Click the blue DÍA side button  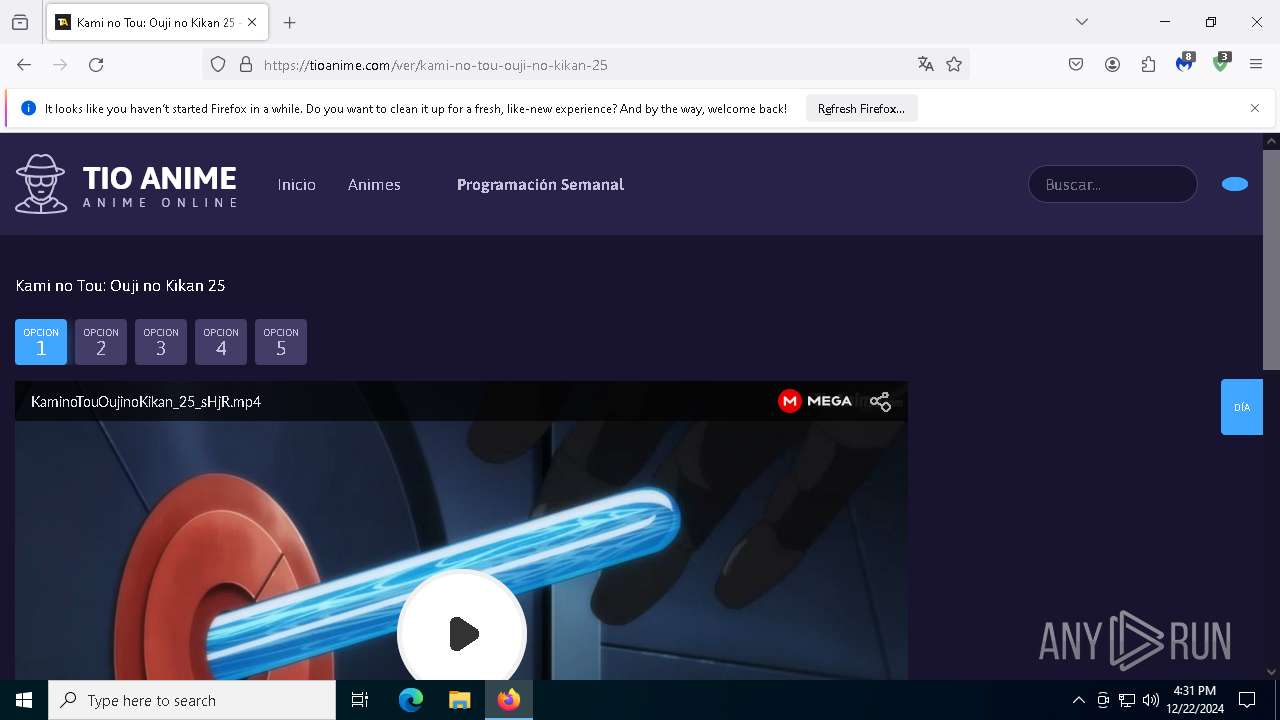(x=1242, y=407)
